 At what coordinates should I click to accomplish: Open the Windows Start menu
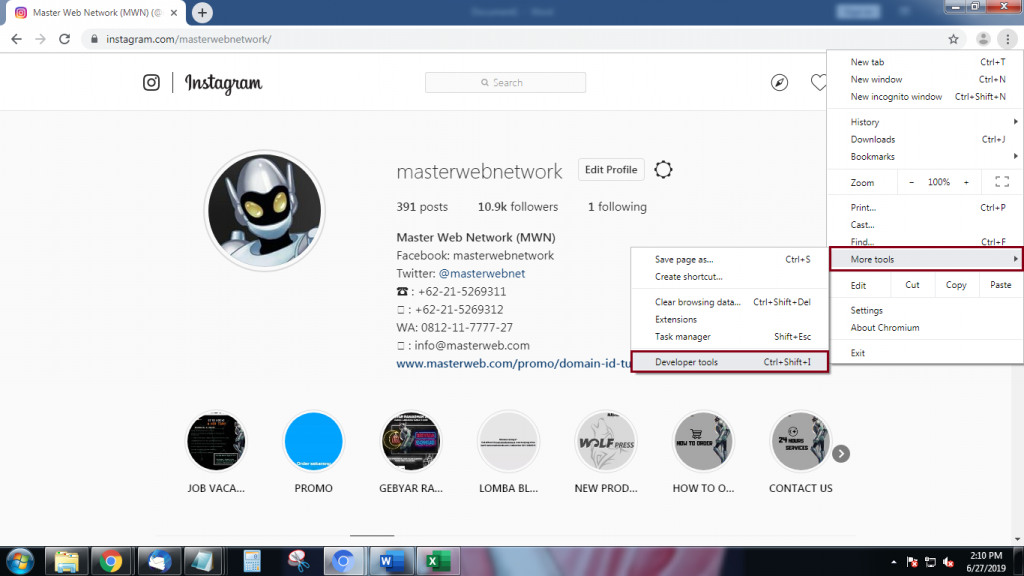coord(20,561)
